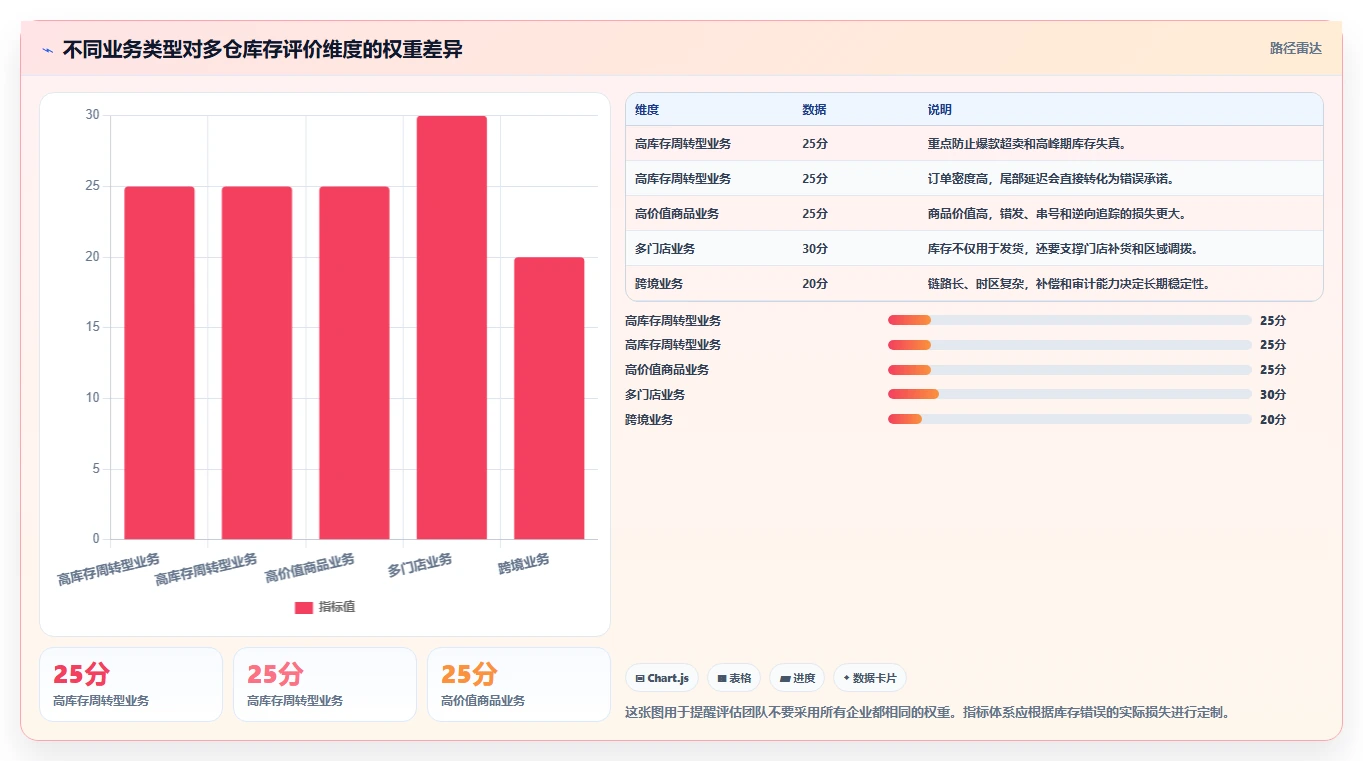Click the 说明 column header

[940, 110]
